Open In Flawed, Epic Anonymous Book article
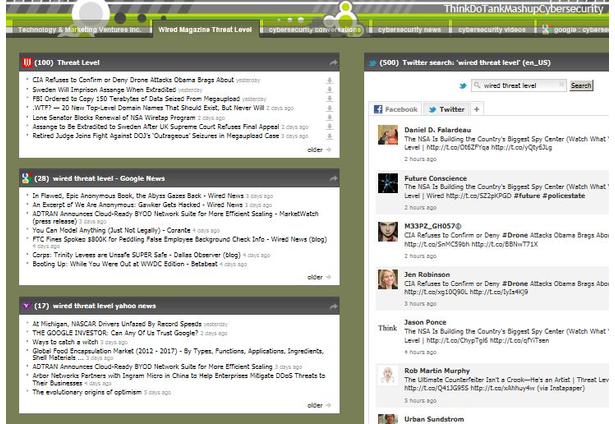The image size is (615, 424). 138,196
